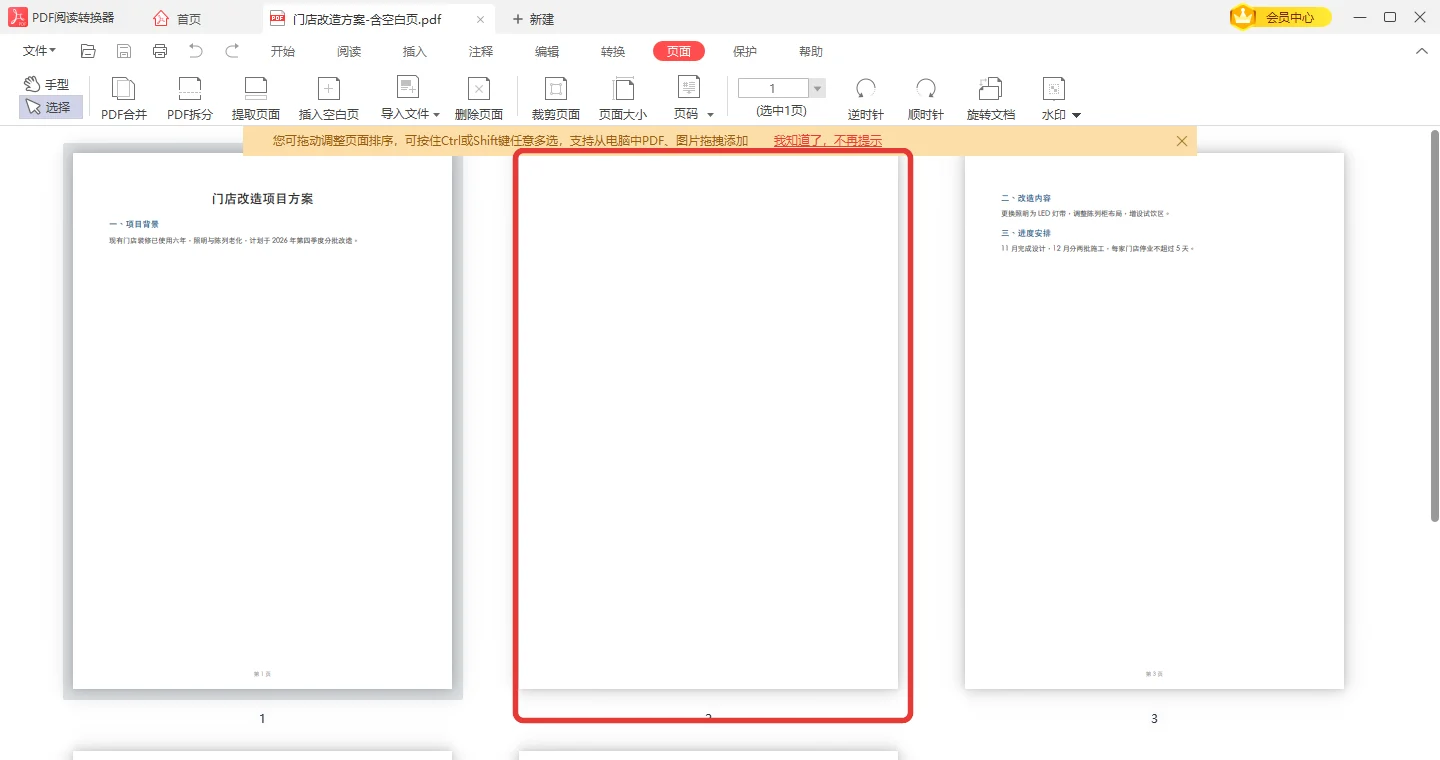Rotate page 顺时针 clockwise

click(x=926, y=99)
